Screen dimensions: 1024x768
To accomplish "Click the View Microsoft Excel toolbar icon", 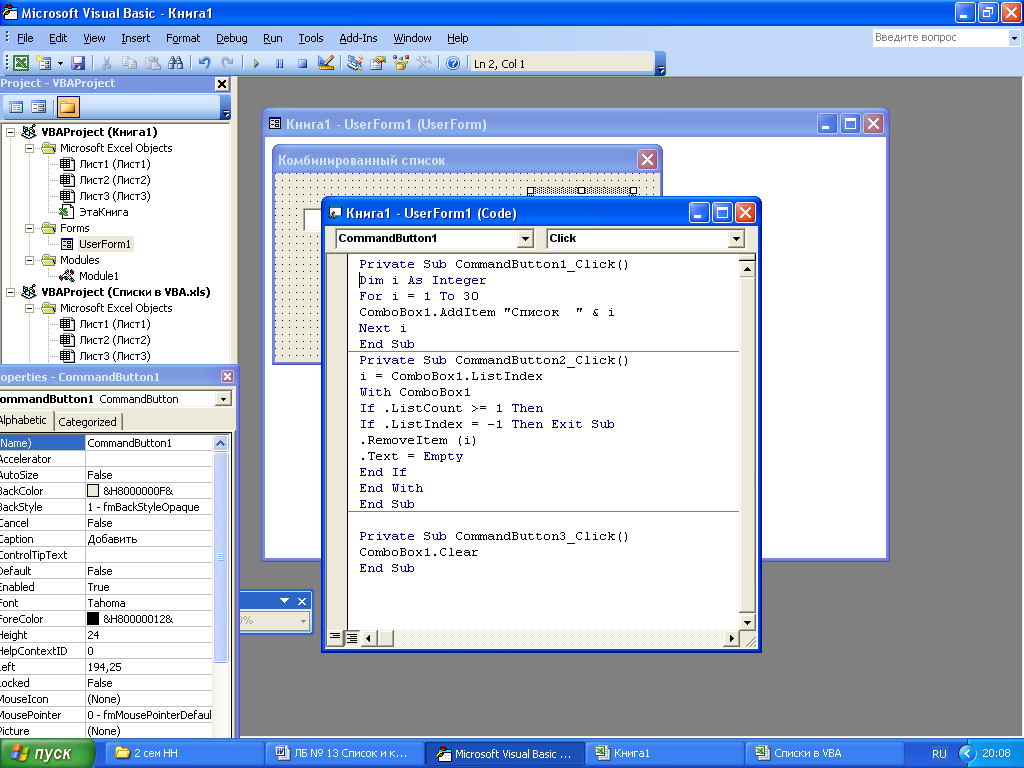I will click(21, 63).
